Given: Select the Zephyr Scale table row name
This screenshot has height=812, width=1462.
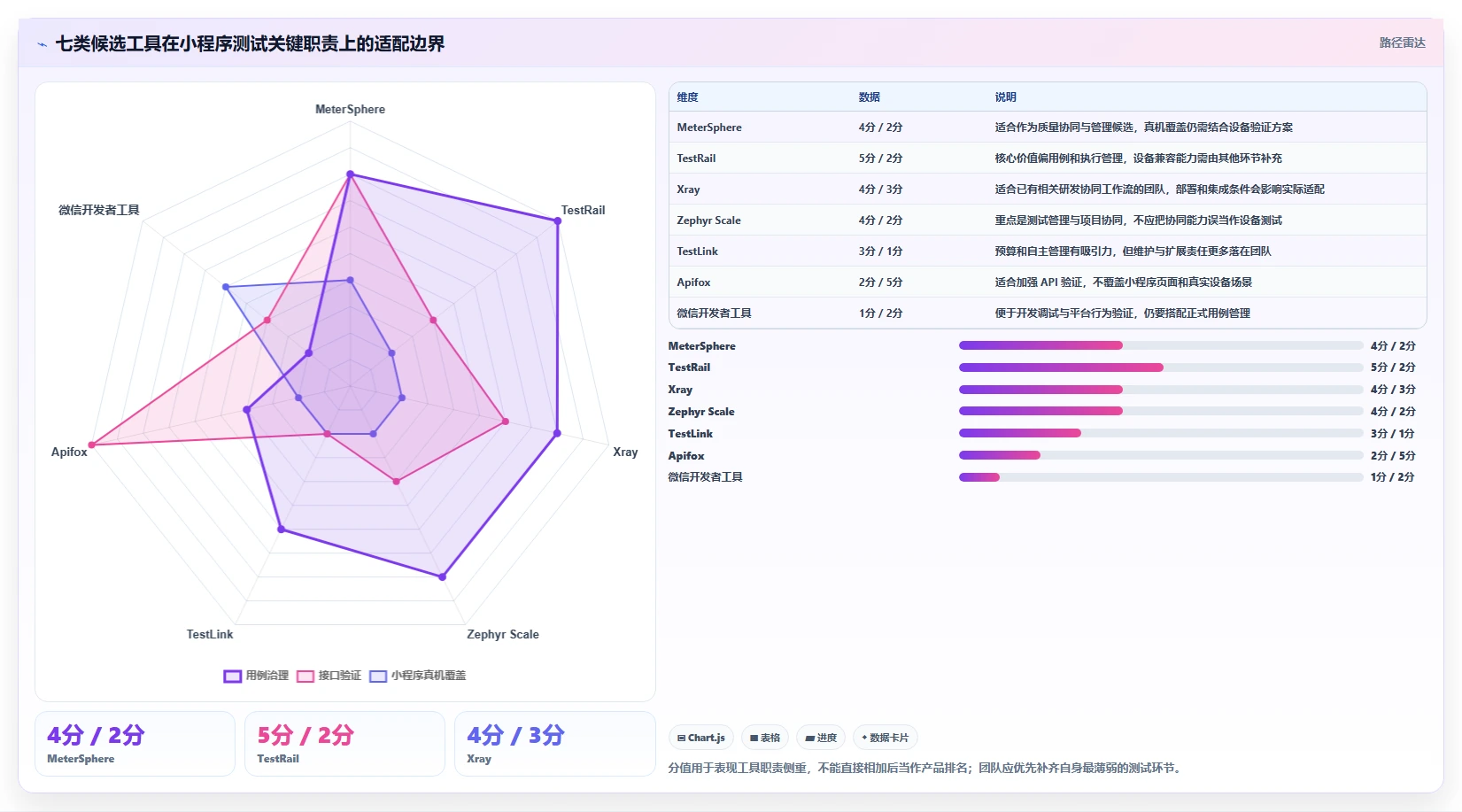Looking at the screenshot, I should [x=708, y=220].
